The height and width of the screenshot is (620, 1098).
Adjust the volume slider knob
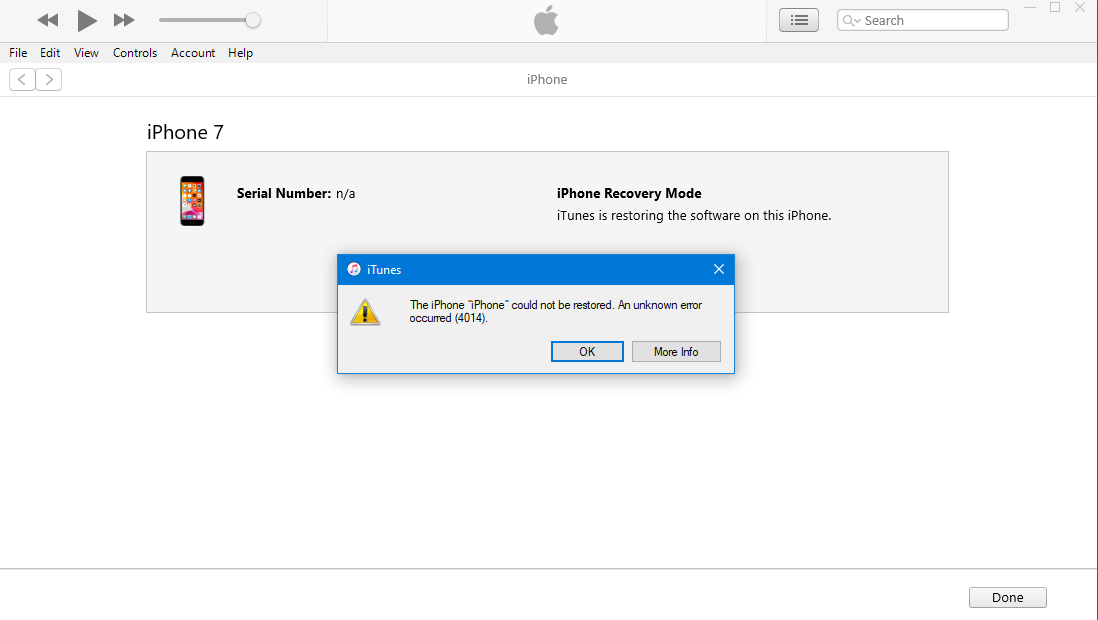tap(253, 20)
